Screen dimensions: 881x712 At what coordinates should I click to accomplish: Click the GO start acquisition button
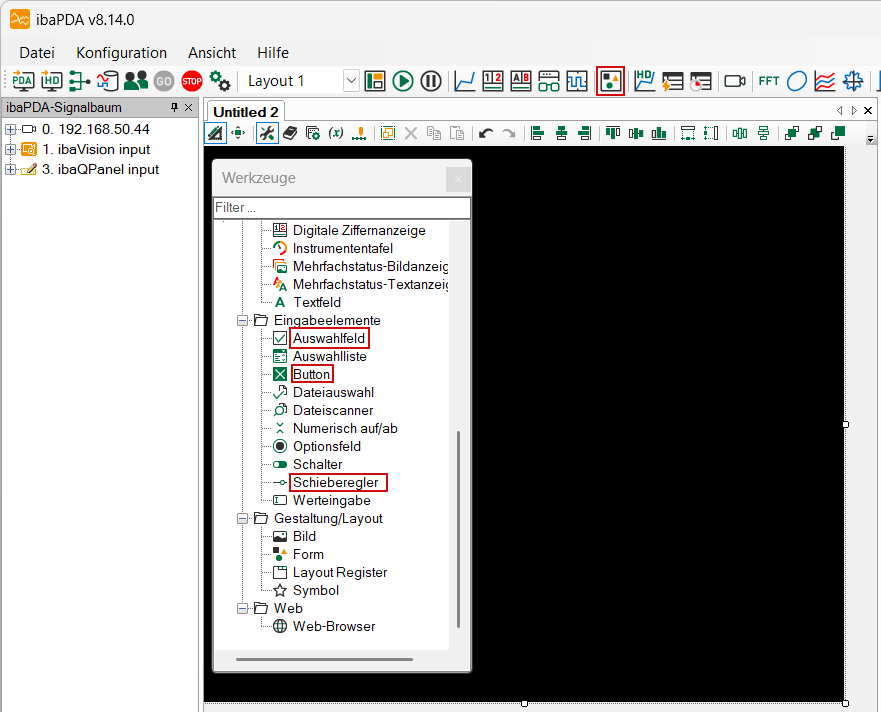coord(164,81)
